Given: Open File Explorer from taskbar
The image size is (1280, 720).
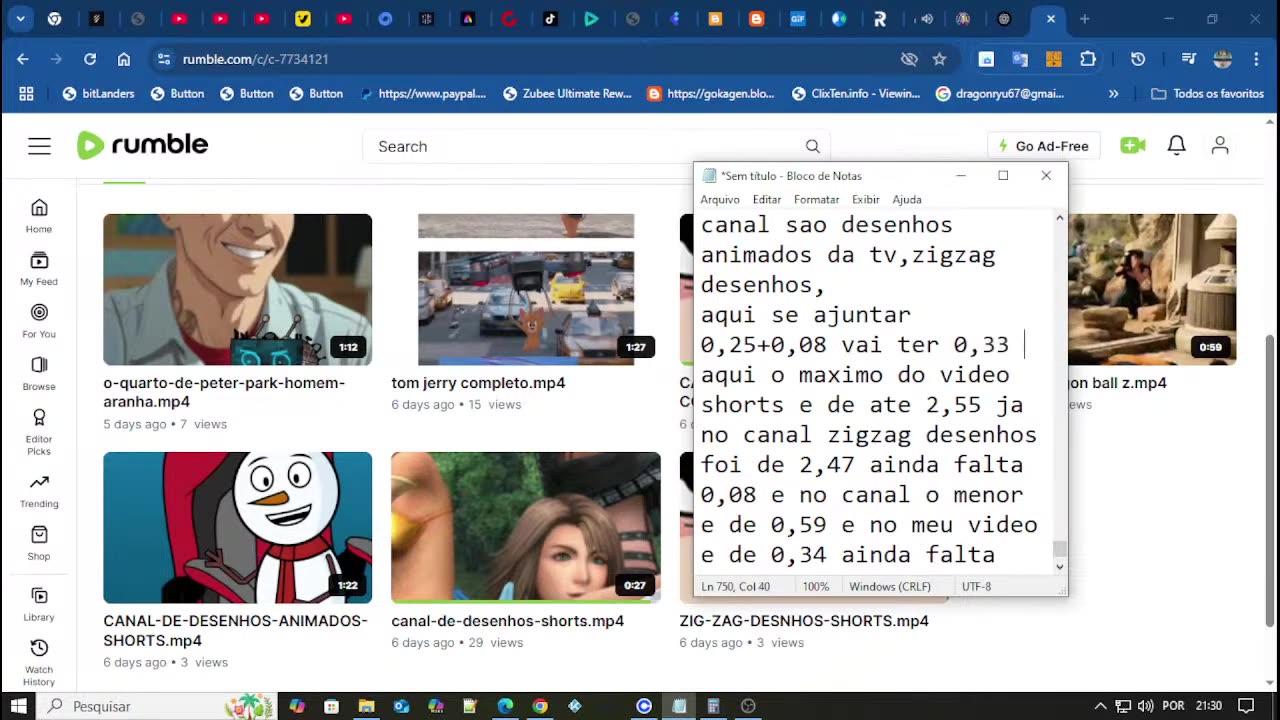Looking at the screenshot, I should 366,706.
